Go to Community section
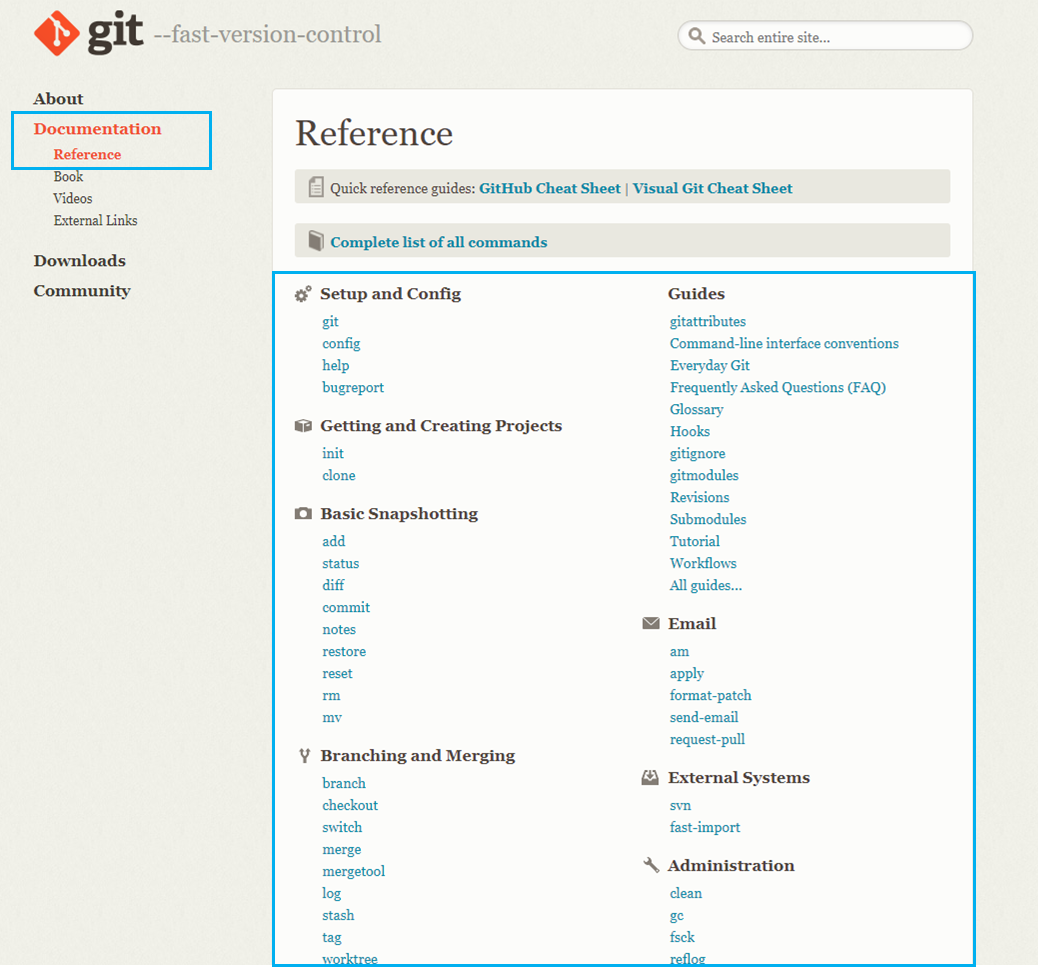This screenshot has width=1038, height=967. [x=82, y=291]
